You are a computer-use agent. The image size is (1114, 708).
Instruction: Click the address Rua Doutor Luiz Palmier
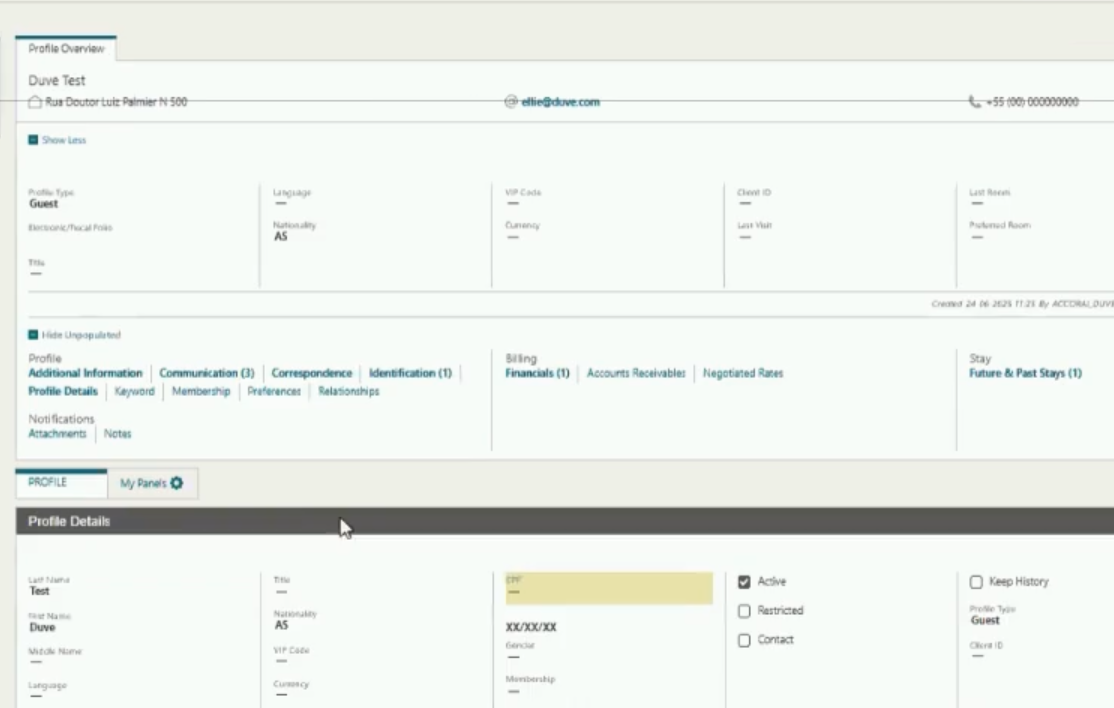tap(117, 102)
